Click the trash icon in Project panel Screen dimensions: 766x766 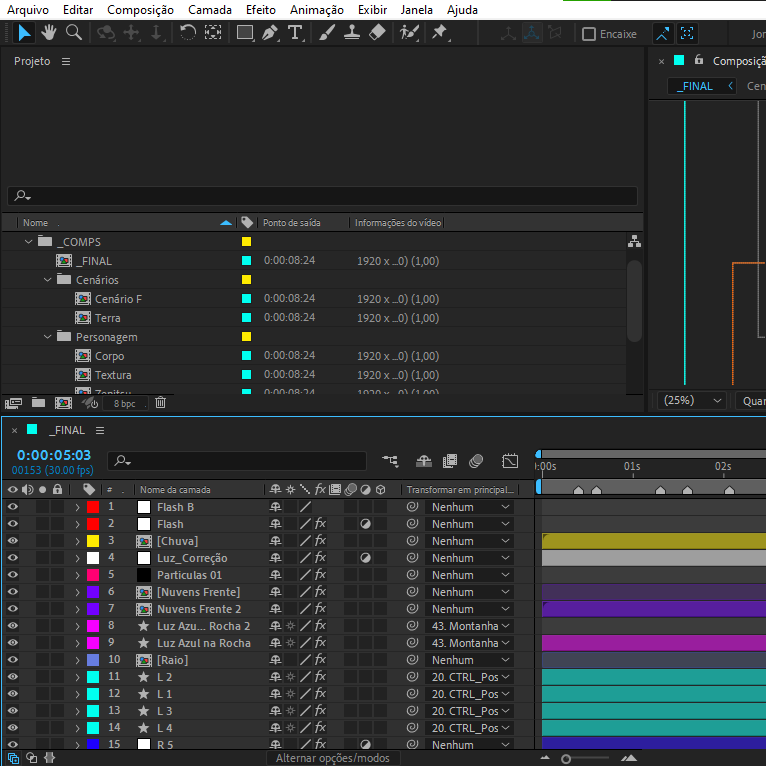click(x=160, y=403)
